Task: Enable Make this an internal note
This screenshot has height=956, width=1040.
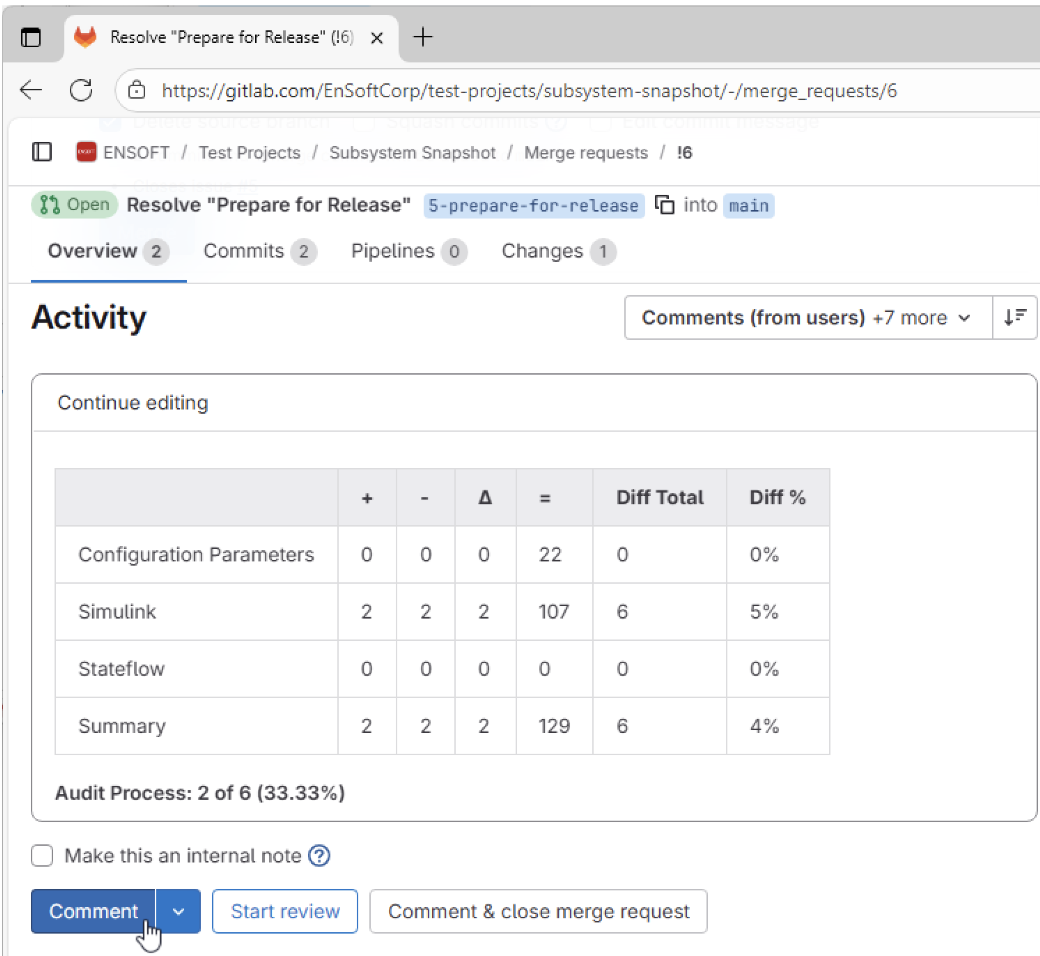Action: [x=42, y=856]
